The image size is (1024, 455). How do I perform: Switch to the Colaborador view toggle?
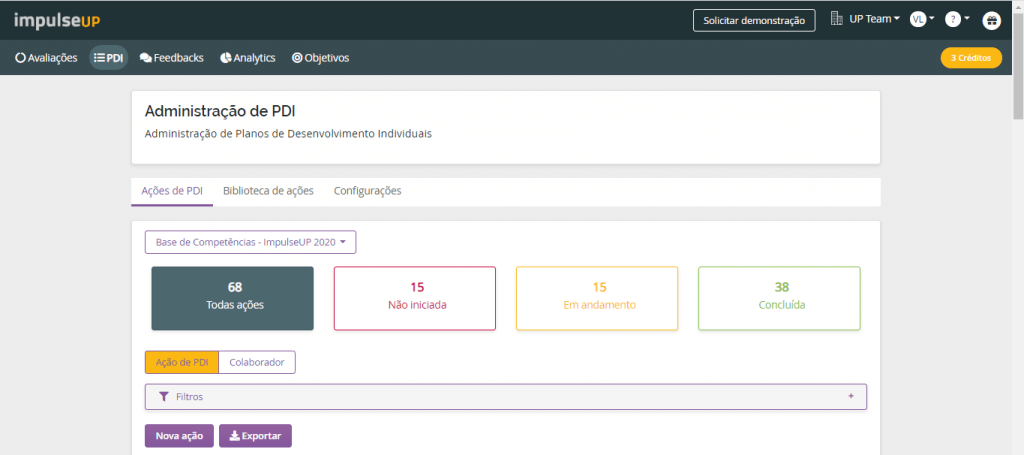257,362
